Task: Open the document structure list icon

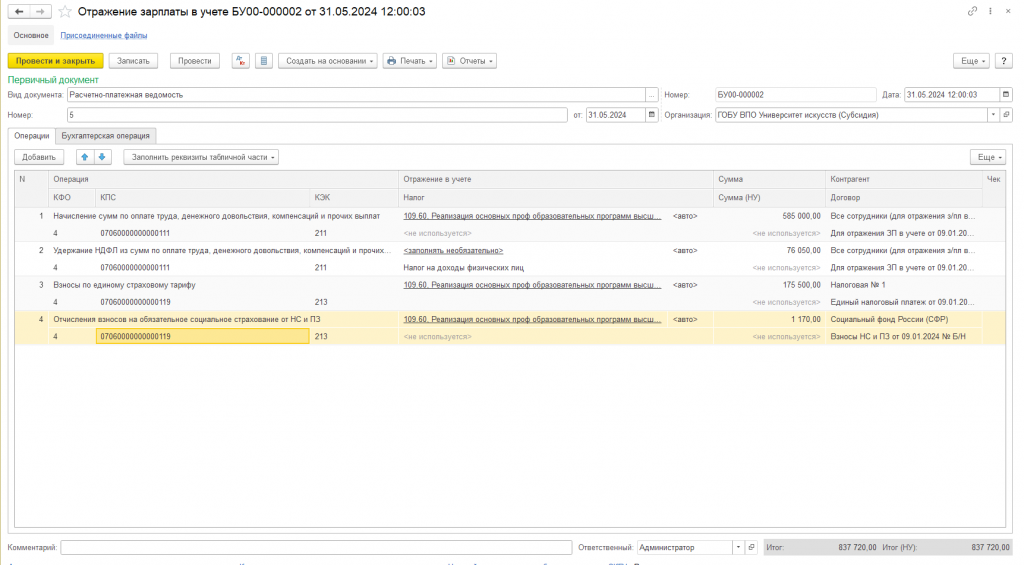Action: click(264, 61)
